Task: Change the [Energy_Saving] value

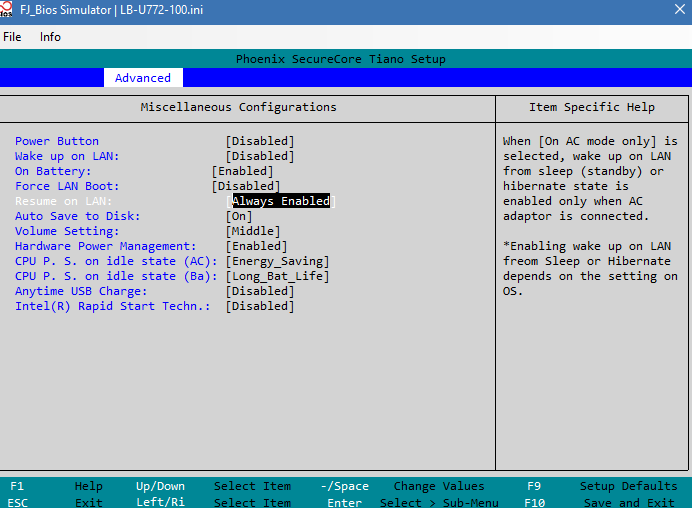Action: [x=278, y=261]
